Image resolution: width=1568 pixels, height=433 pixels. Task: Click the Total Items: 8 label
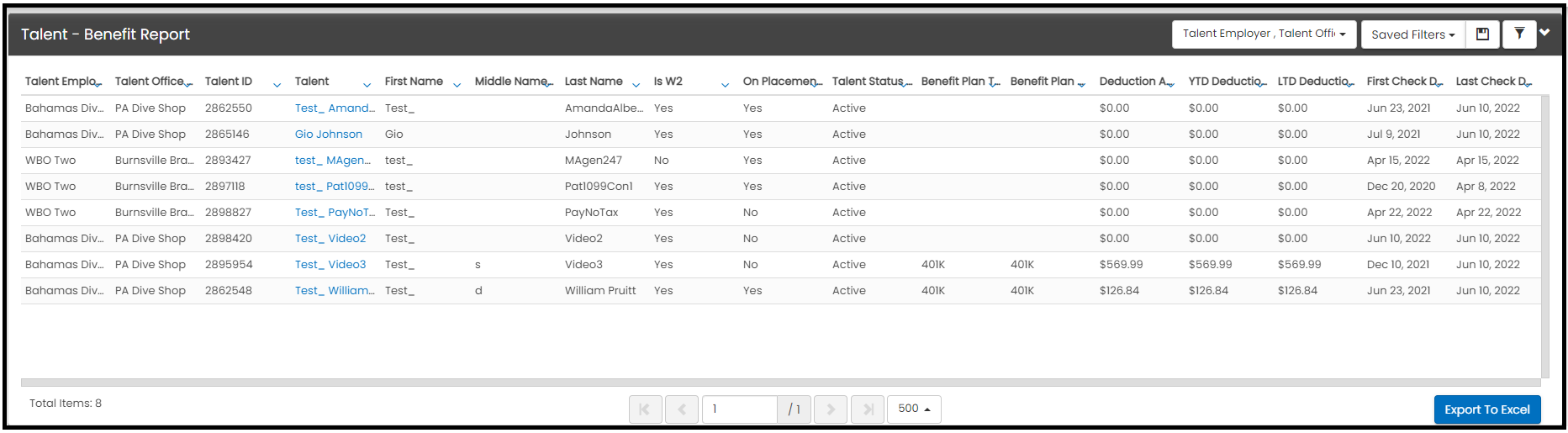tap(66, 403)
